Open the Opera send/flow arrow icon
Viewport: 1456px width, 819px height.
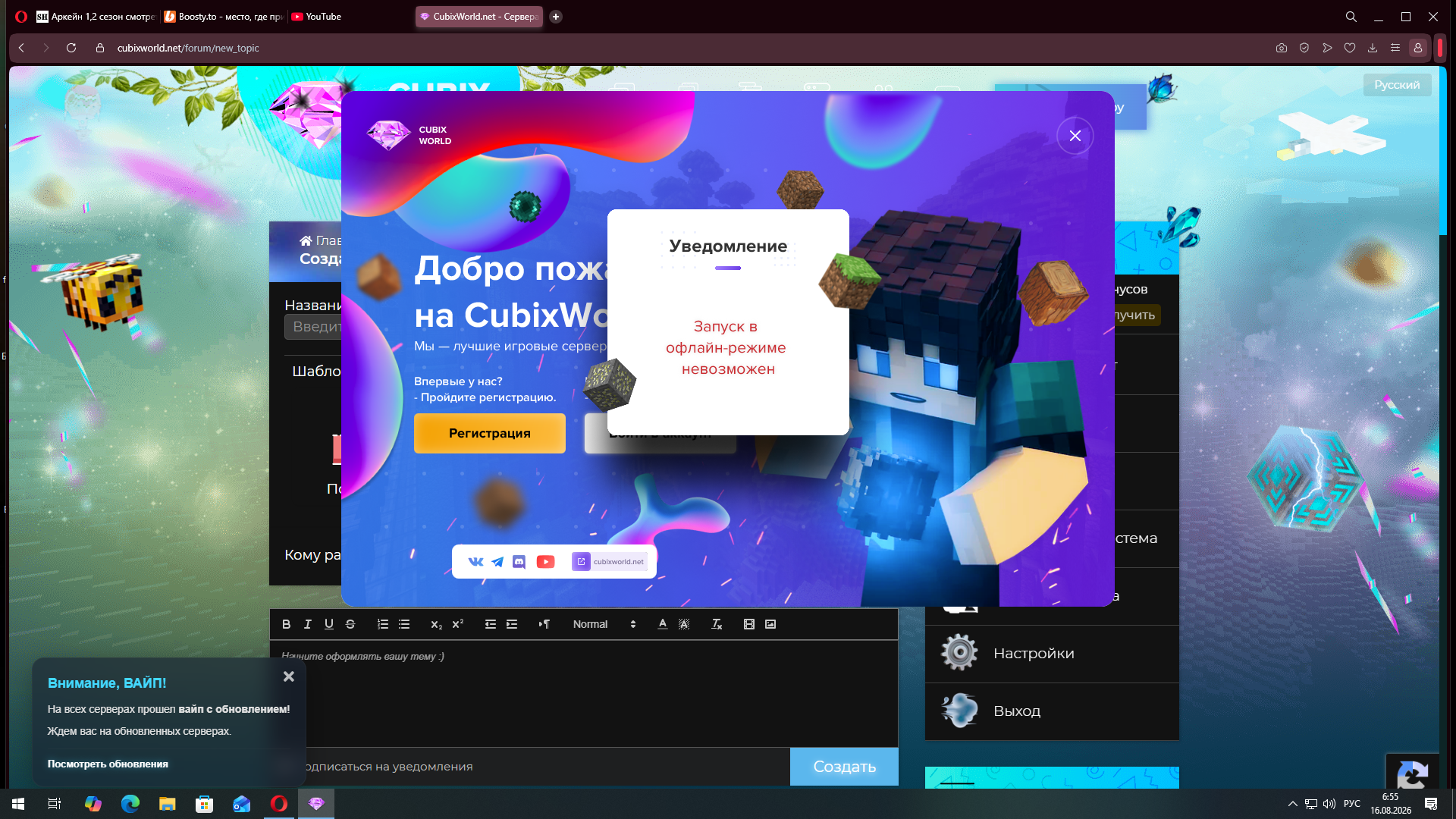[x=1327, y=48]
